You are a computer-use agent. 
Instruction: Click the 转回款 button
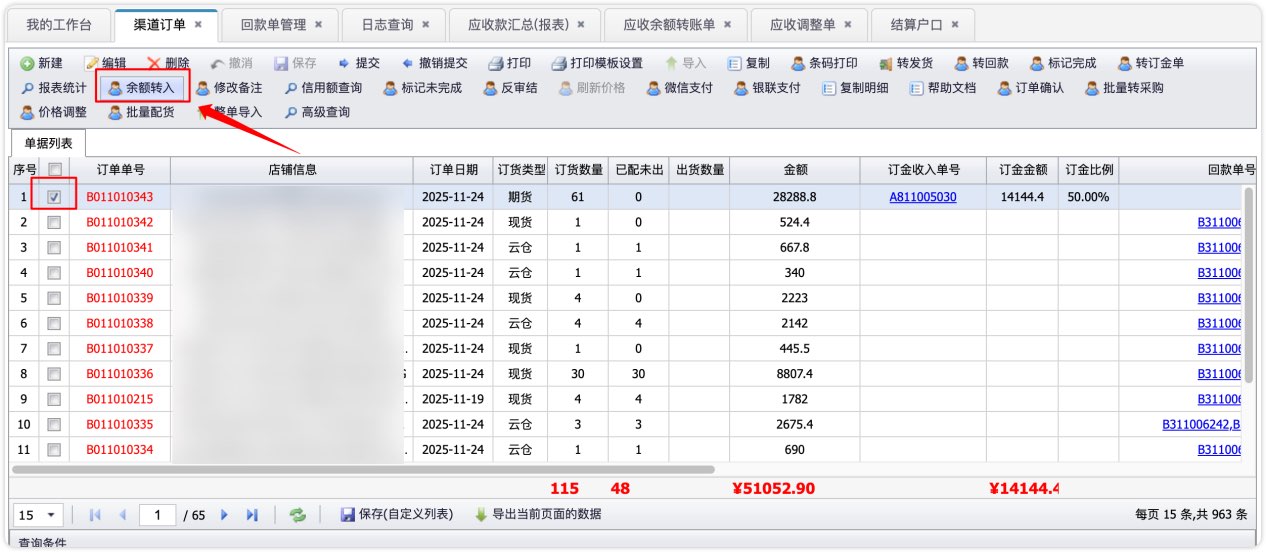click(982, 63)
